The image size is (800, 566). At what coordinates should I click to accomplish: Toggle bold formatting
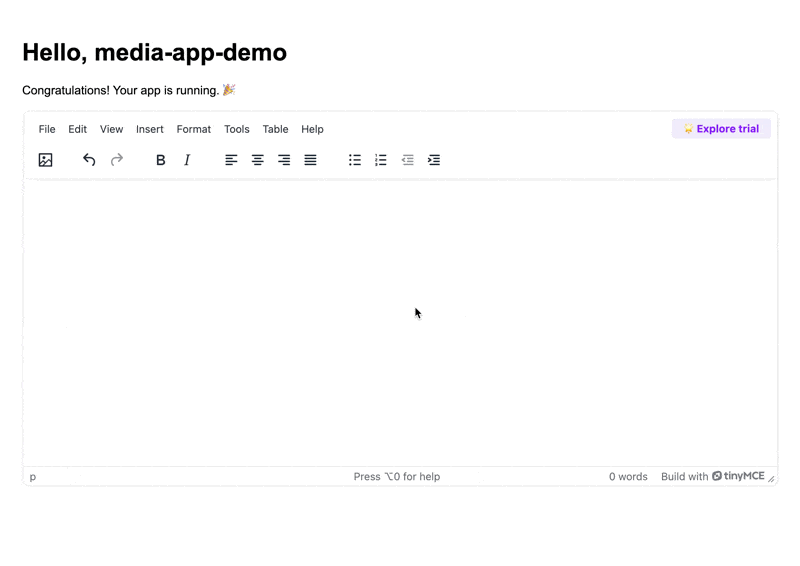(161, 160)
